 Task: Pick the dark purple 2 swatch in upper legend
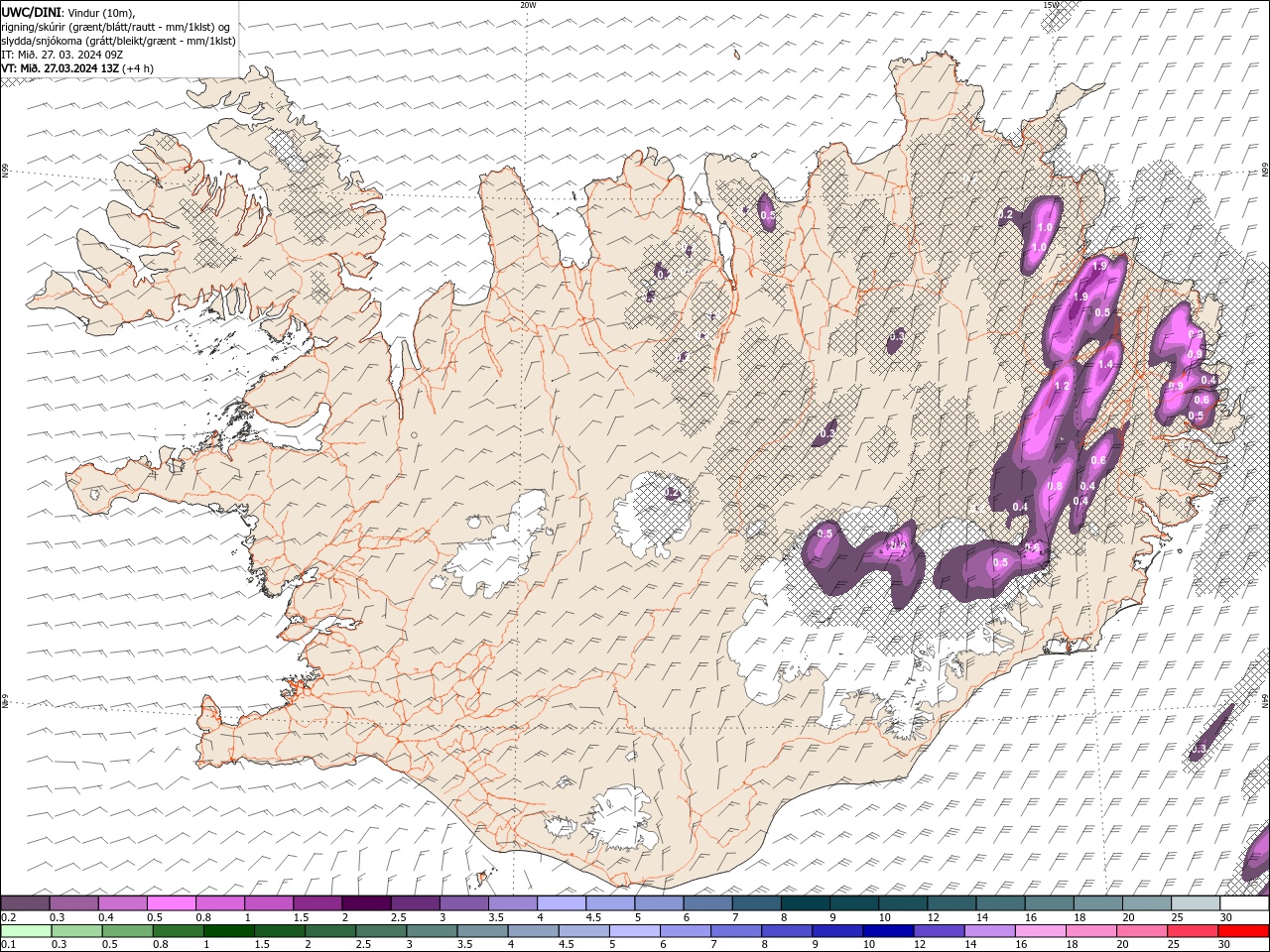pyautogui.click(x=366, y=903)
